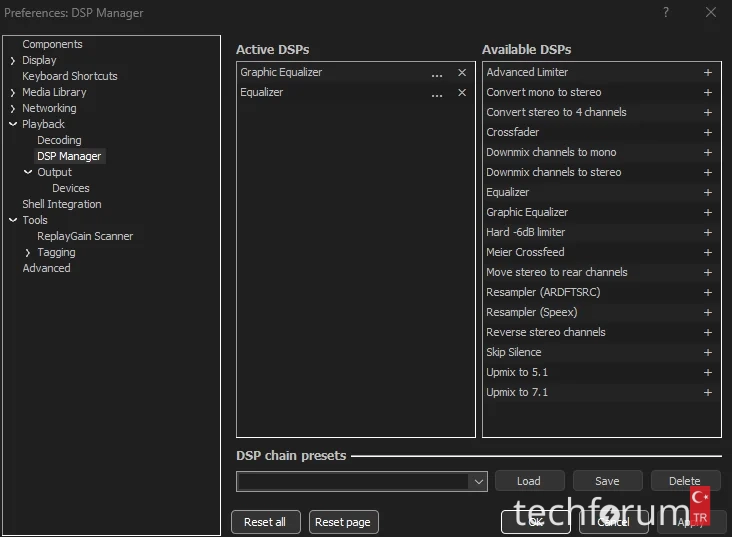Select Meier Crossfeed entry text

[525, 252]
